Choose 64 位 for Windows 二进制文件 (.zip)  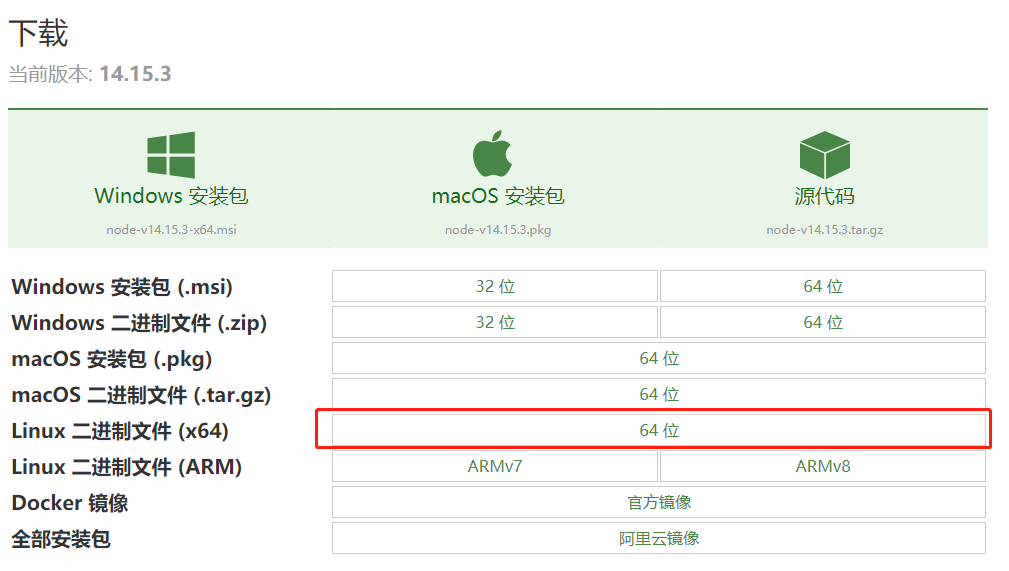[x=822, y=323]
